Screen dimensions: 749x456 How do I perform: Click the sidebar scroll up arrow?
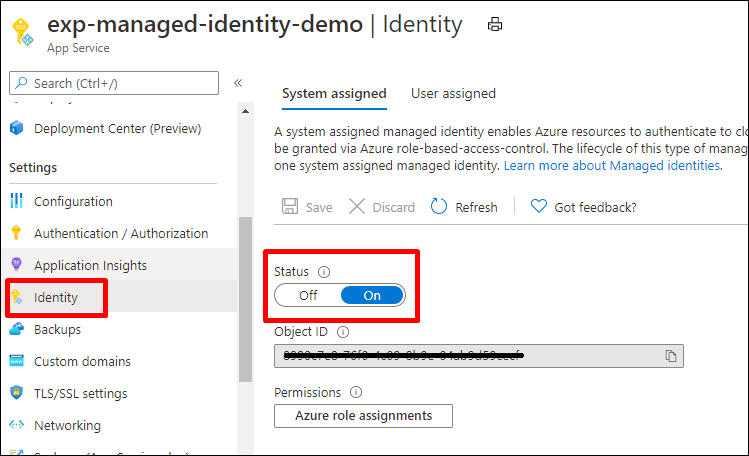pos(246,111)
